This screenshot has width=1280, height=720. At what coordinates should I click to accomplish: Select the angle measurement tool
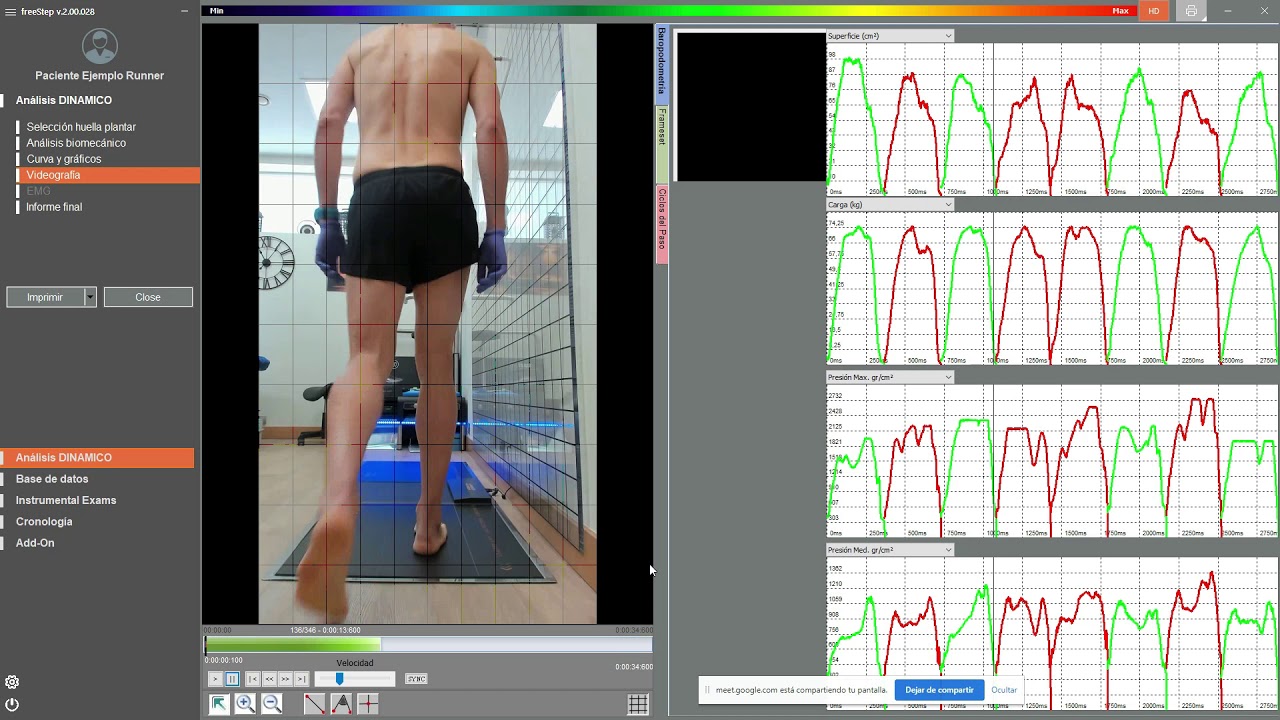[x=341, y=704]
